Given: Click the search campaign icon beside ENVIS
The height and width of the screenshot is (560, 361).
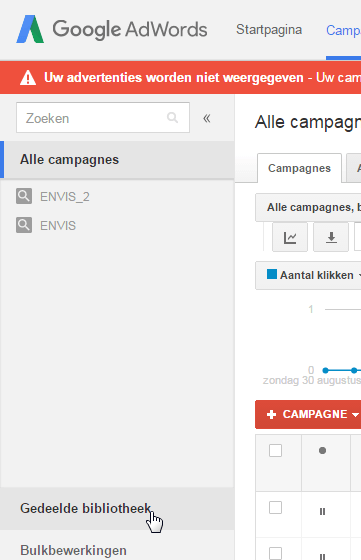Looking at the screenshot, I should coord(24,225).
